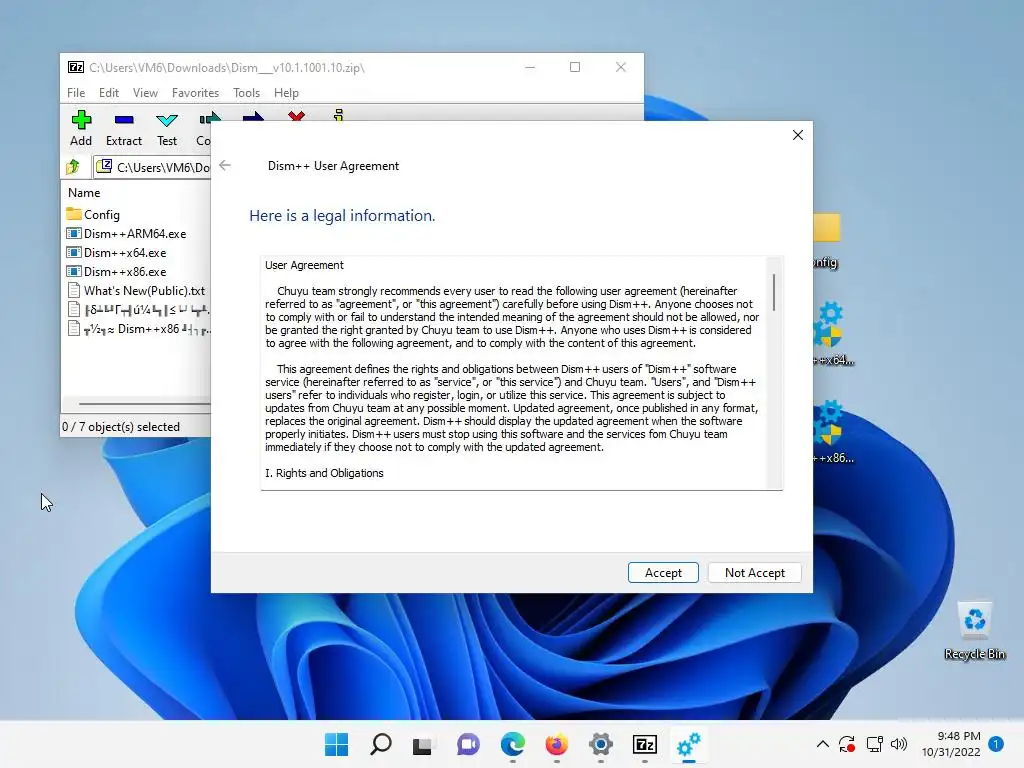Minimize the 7-Zip window
Image resolution: width=1024 pixels, height=768 pixels.
click(x=530, y=67)
